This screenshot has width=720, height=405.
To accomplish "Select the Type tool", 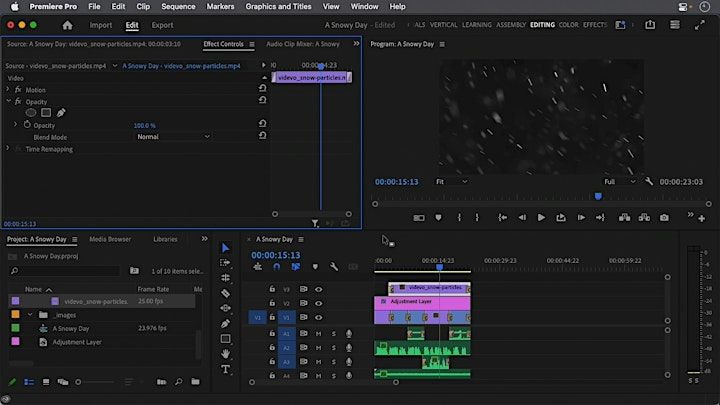I will [x=225, y=369].
